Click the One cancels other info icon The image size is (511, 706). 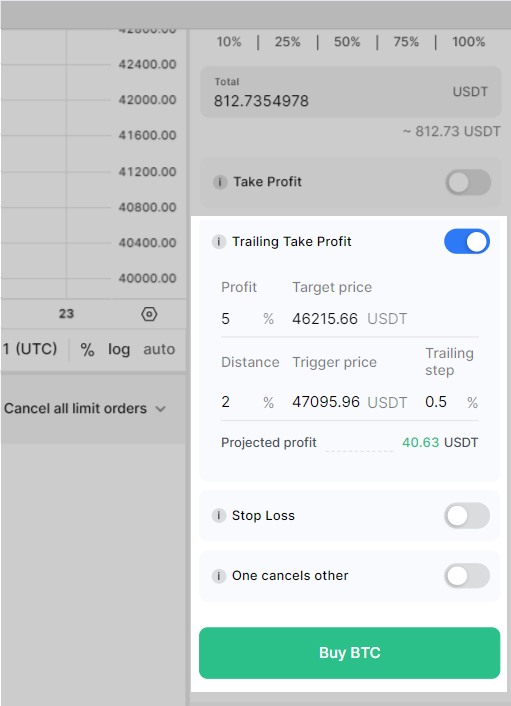[x=219, y=576]
